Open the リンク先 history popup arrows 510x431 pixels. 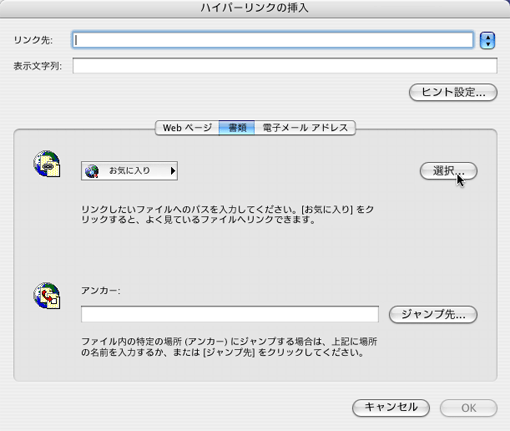click(x=487, y=41)
